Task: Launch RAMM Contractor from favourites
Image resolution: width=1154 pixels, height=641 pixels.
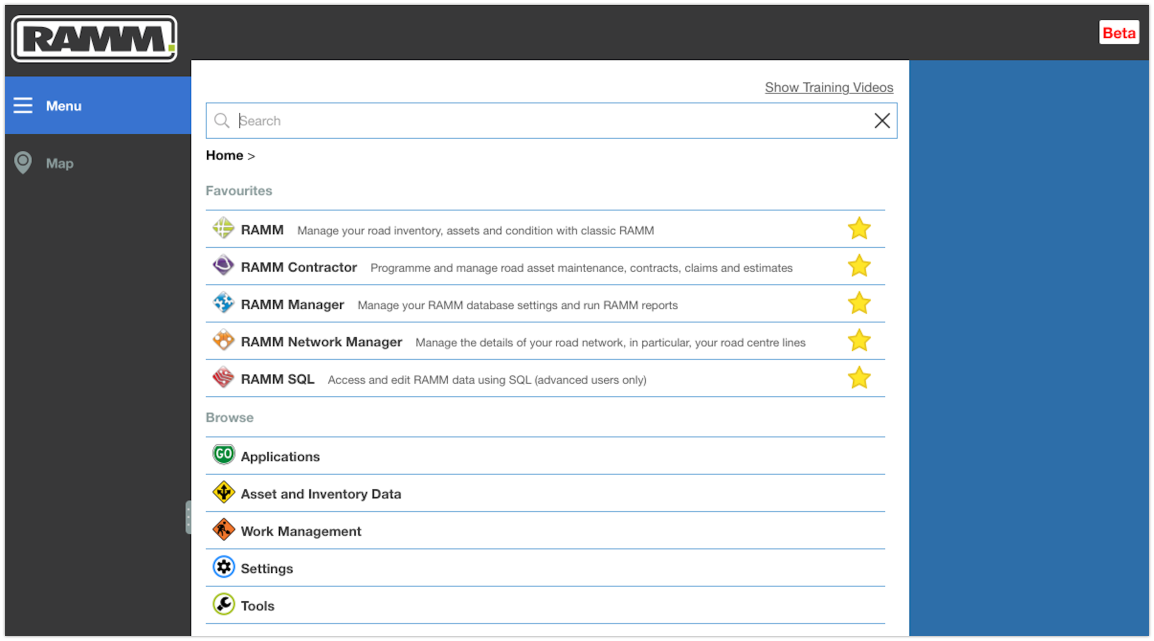Action: click(545, 266)
